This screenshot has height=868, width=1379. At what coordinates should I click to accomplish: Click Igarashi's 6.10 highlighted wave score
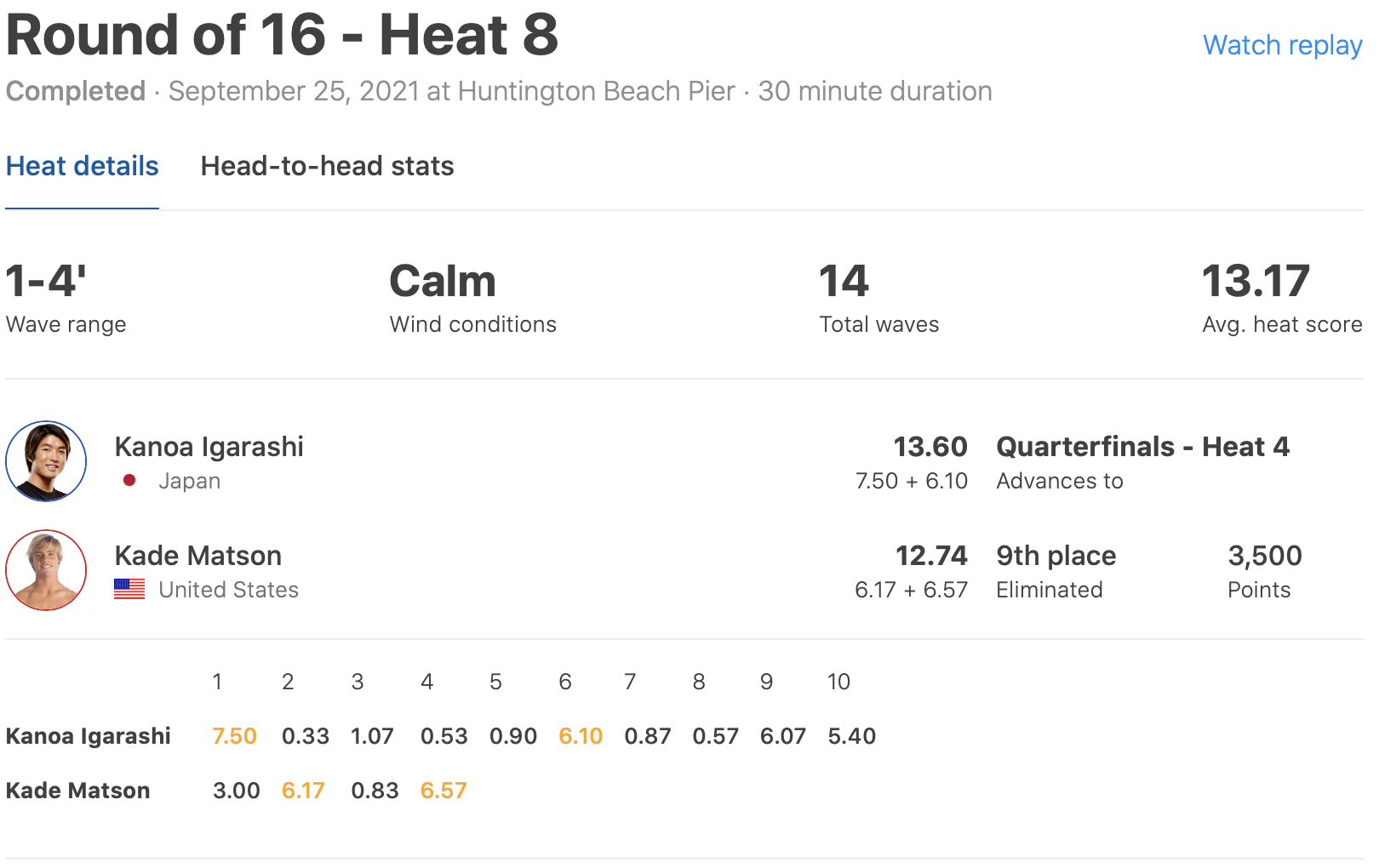click(581, 736)
